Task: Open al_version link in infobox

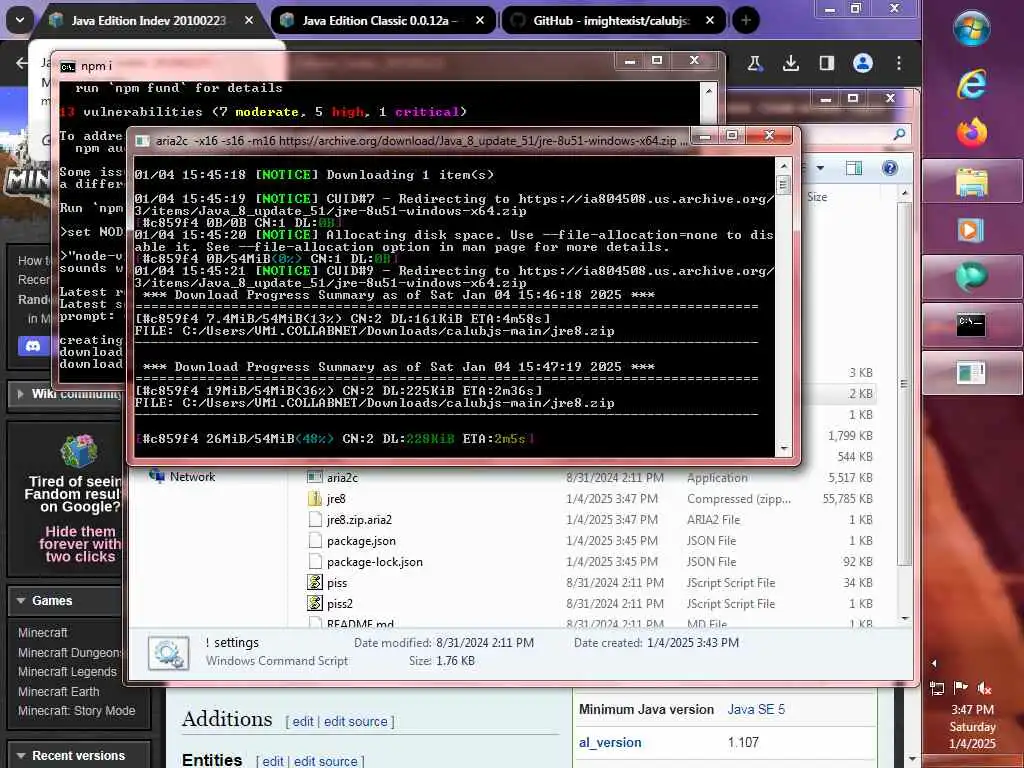Action: point(610,743)
